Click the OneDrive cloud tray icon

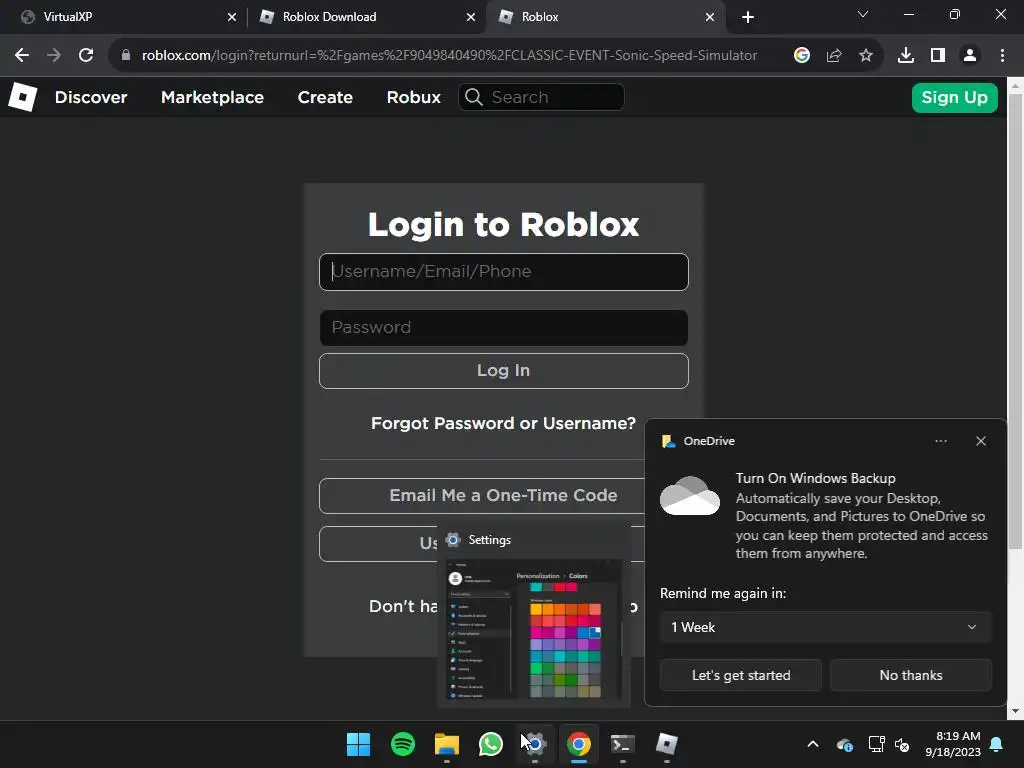tap(844, 744)
